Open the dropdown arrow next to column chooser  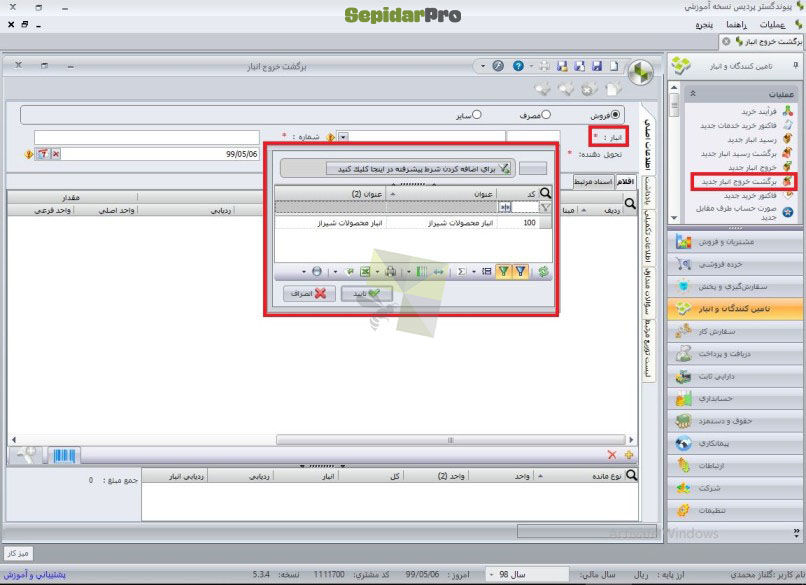[x=409, y=271]
